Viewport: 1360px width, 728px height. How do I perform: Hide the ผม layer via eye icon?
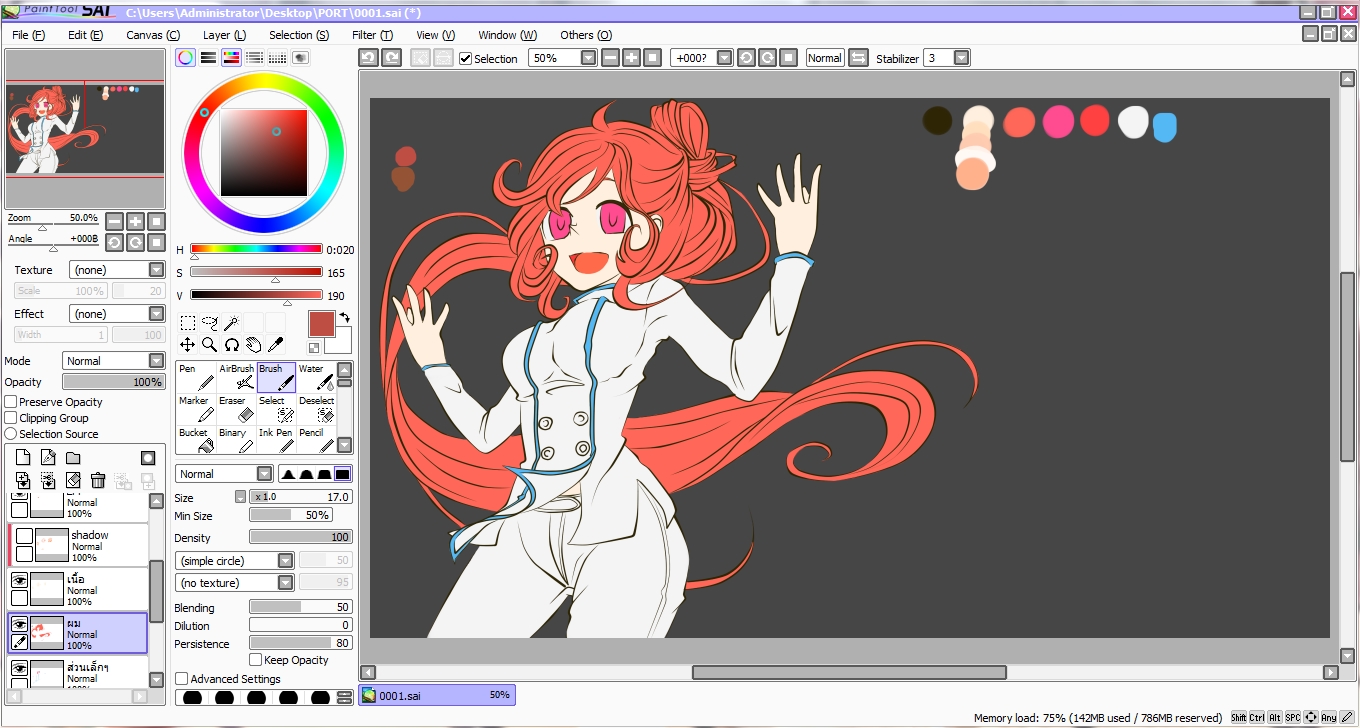pos(19,624)
